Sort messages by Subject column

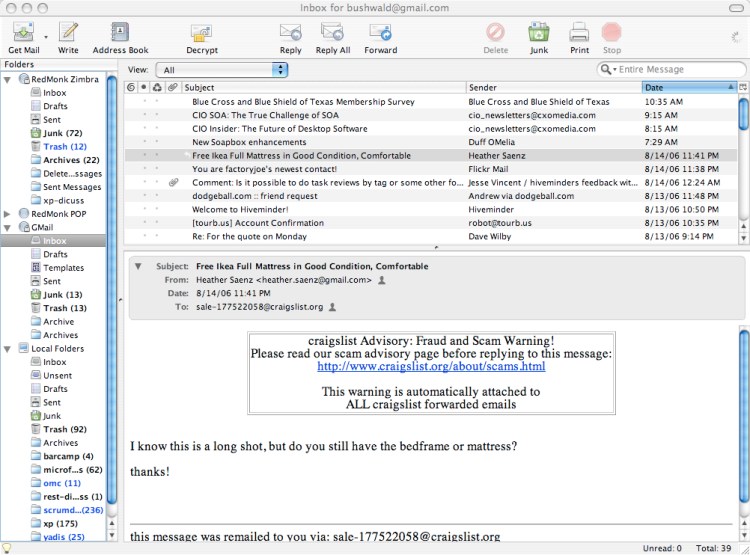tap(323, 87)
